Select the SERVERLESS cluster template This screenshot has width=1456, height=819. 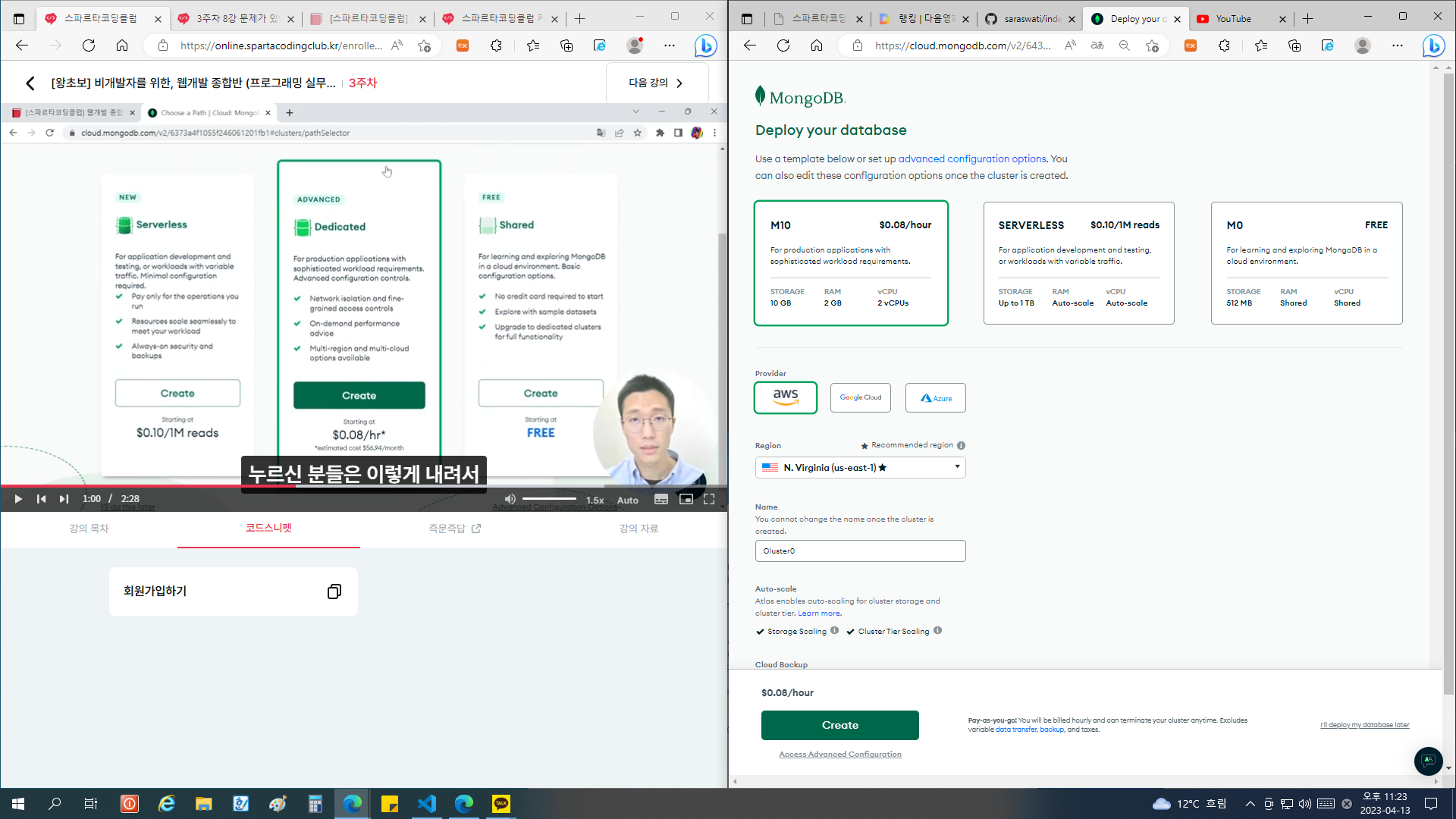[1078, 263]
